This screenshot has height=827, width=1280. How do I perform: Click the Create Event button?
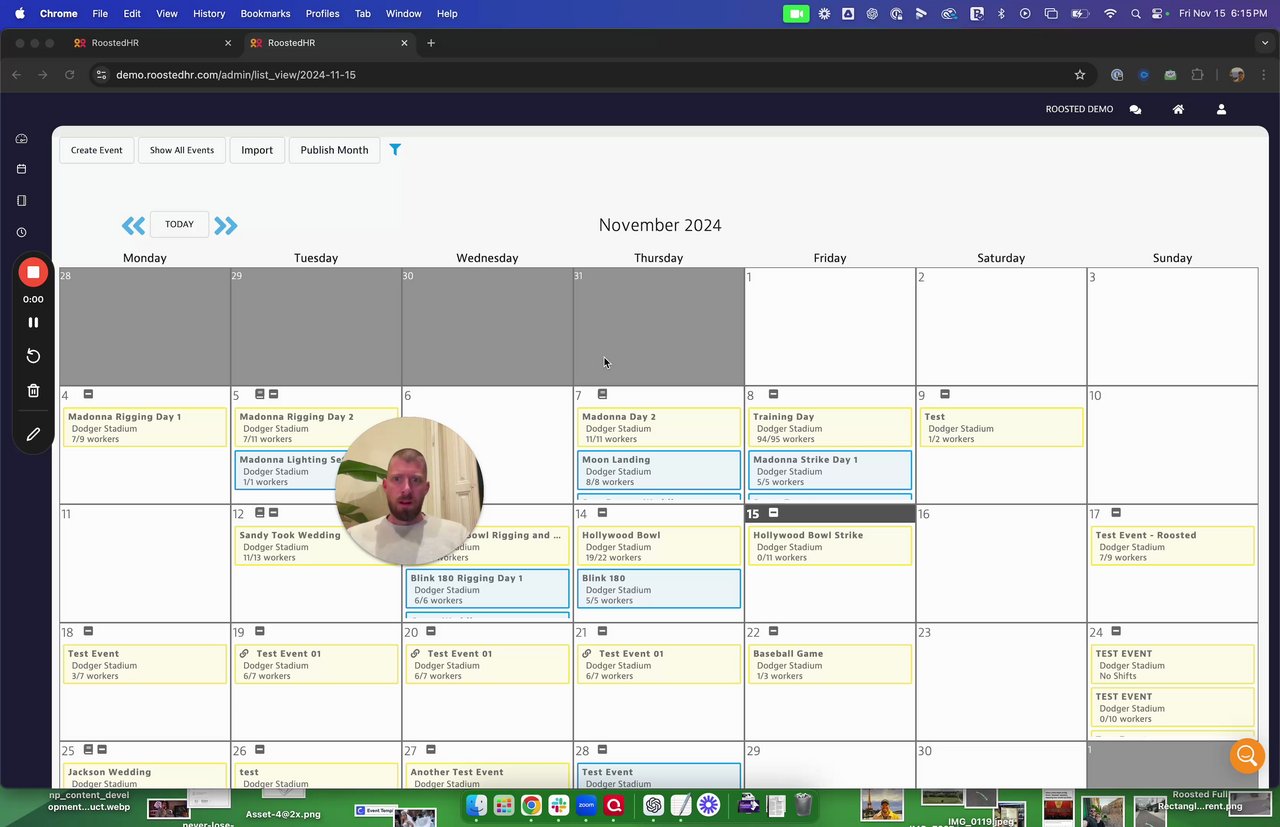pyautogui.click(x=97, y=150)
